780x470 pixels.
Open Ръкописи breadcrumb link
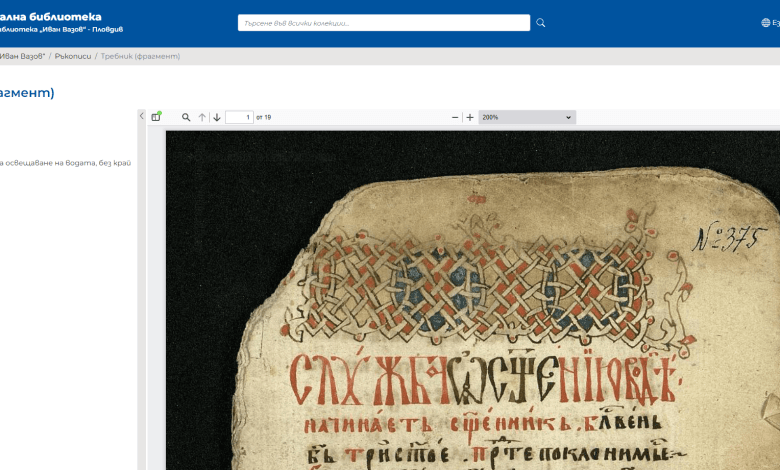[x=73, y=56]
